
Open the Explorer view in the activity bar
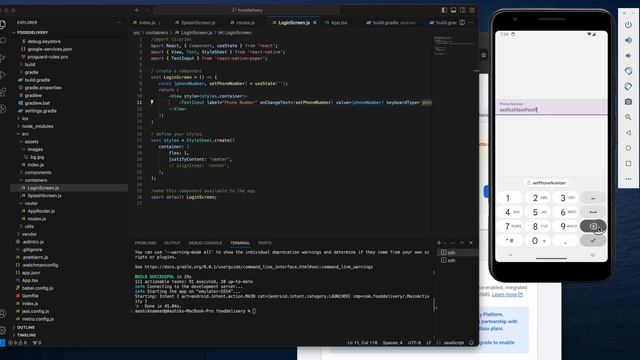click(2, 24)
